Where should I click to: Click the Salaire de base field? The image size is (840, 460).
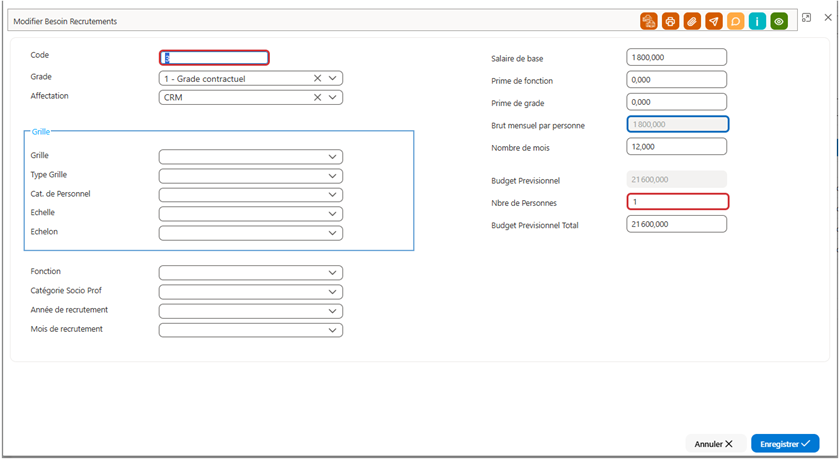point(677,57)
